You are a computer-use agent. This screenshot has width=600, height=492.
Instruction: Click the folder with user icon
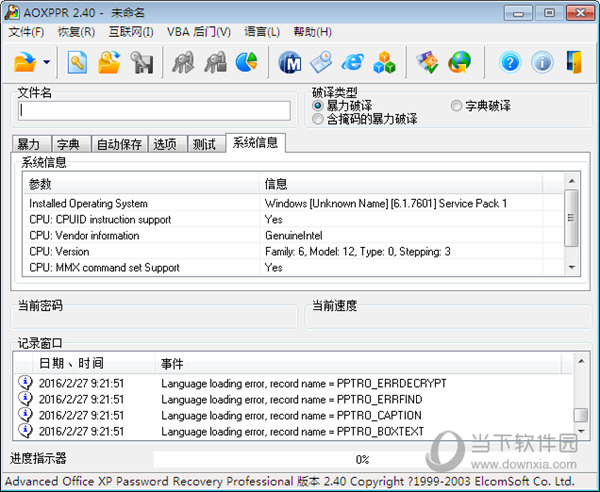[x=109, y=62]
